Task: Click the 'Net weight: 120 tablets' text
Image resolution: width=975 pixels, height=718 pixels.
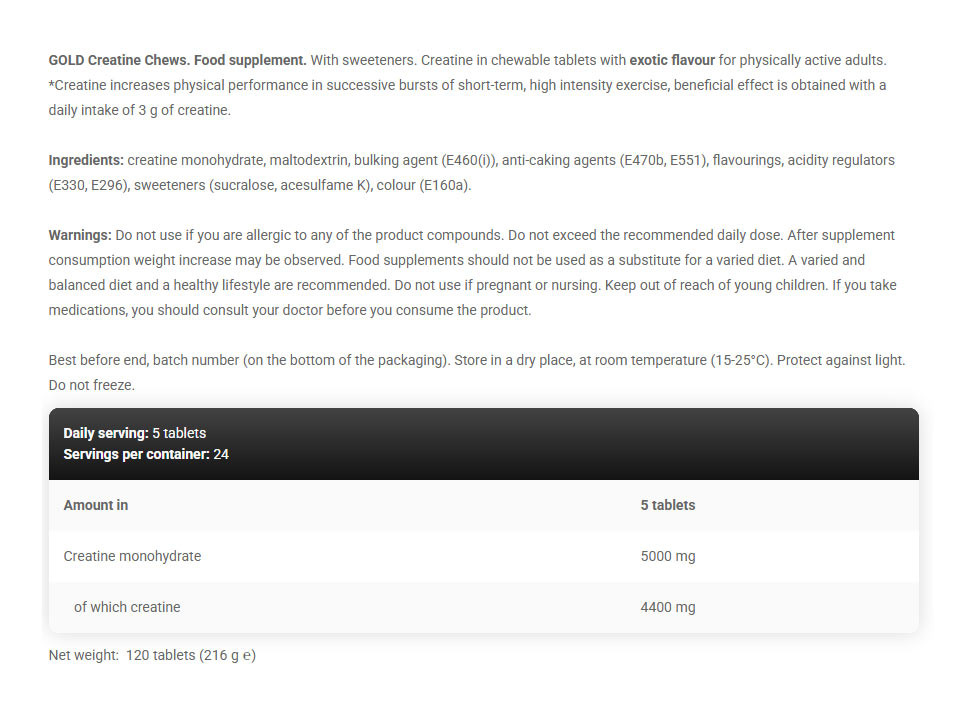Action: 152,656
